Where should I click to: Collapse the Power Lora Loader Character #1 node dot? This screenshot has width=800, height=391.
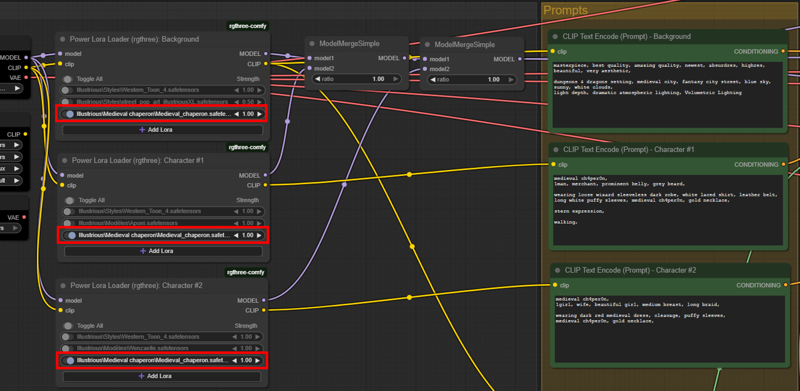pos(65,160)
